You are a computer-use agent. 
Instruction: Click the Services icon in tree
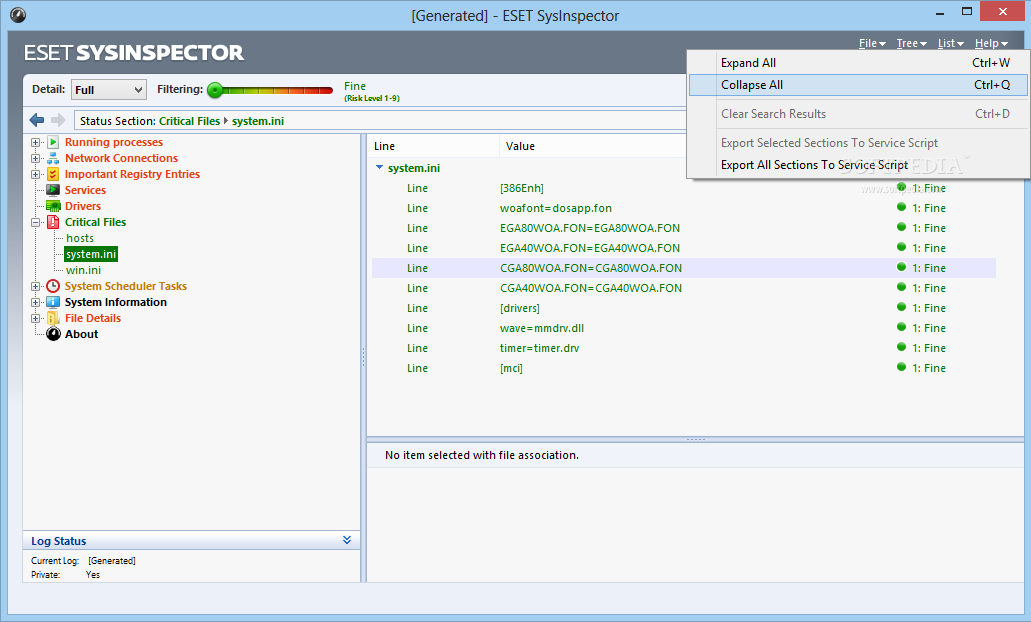click(53, 190)
